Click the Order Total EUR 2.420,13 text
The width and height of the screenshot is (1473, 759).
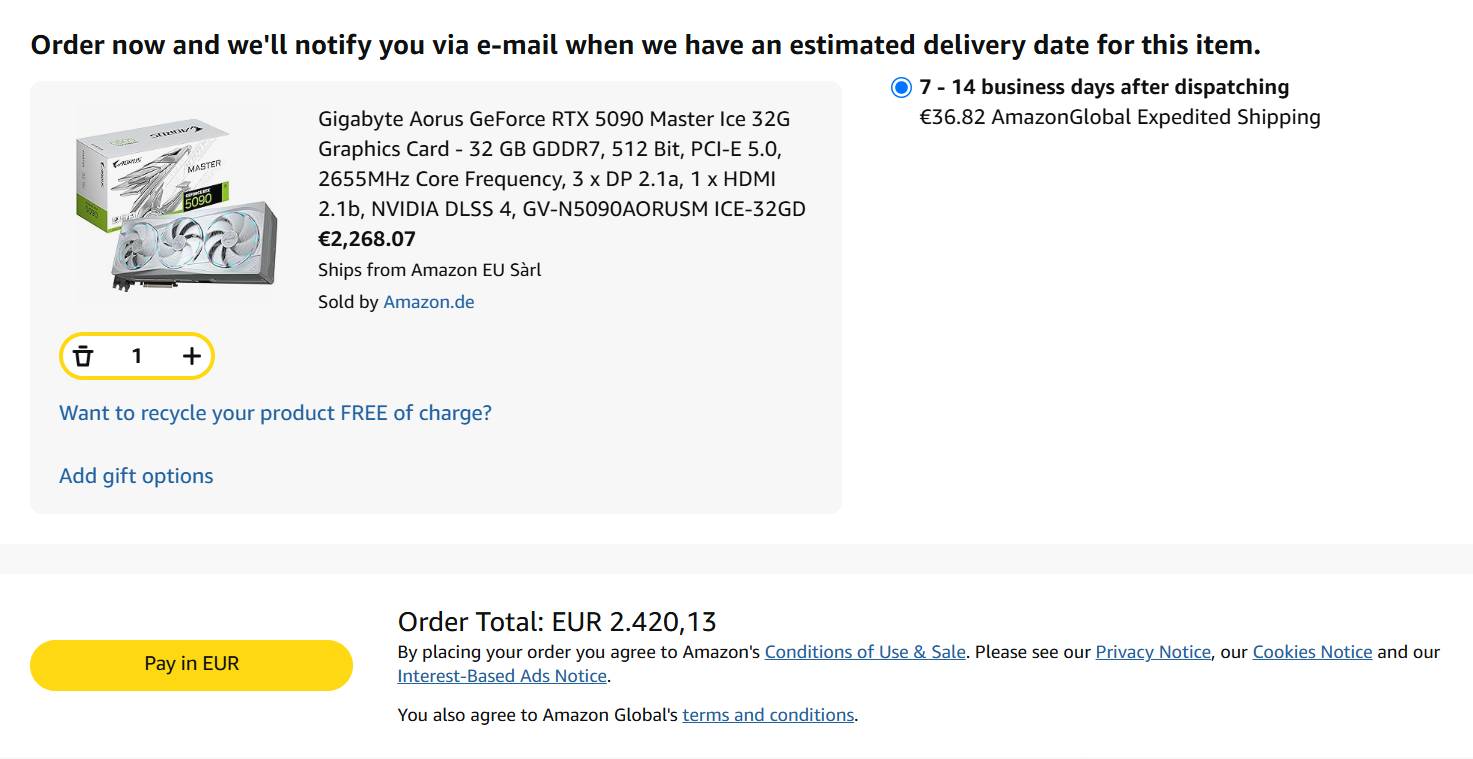pos(557,622)
